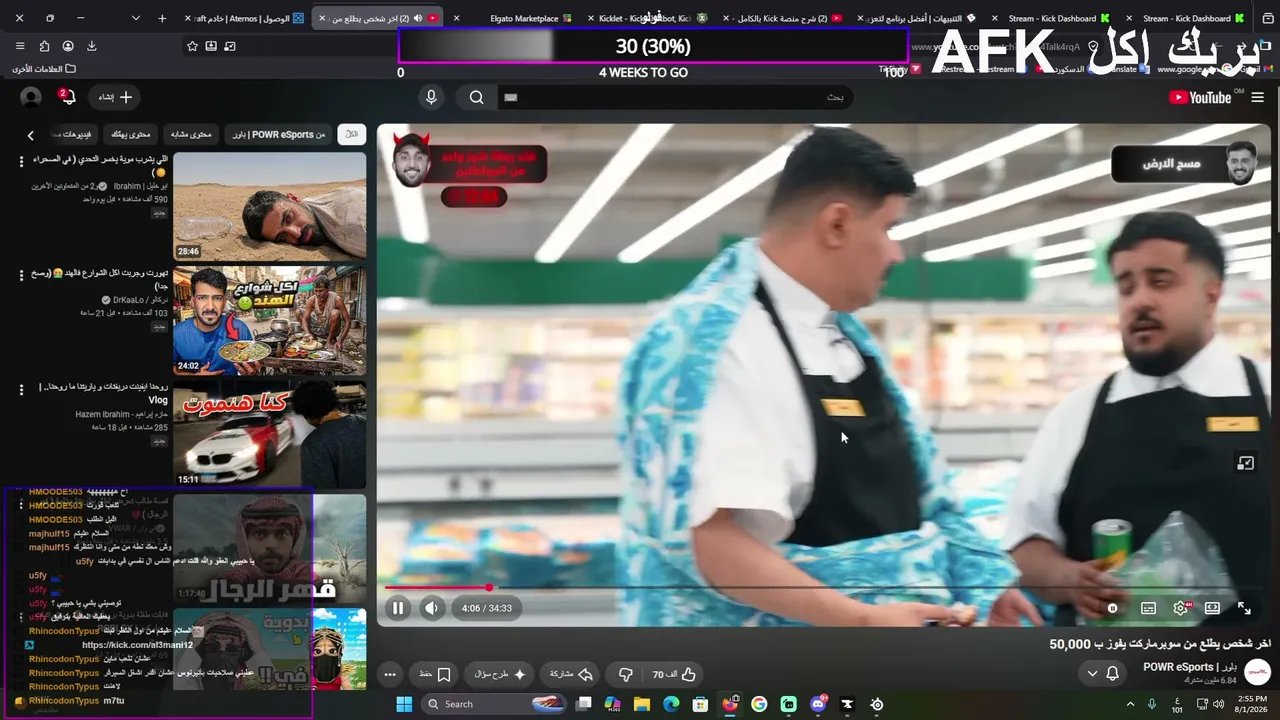Save video with bookmark button
1280x720 pixels.
tap(434, 675)
